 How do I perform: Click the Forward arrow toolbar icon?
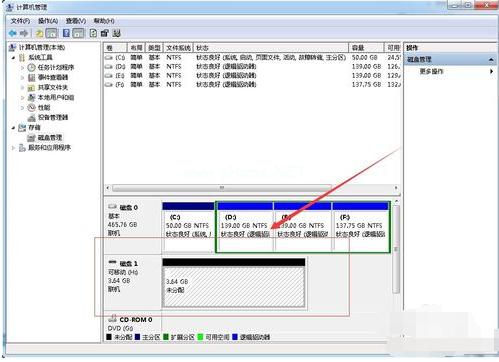(x=24, y=33)
